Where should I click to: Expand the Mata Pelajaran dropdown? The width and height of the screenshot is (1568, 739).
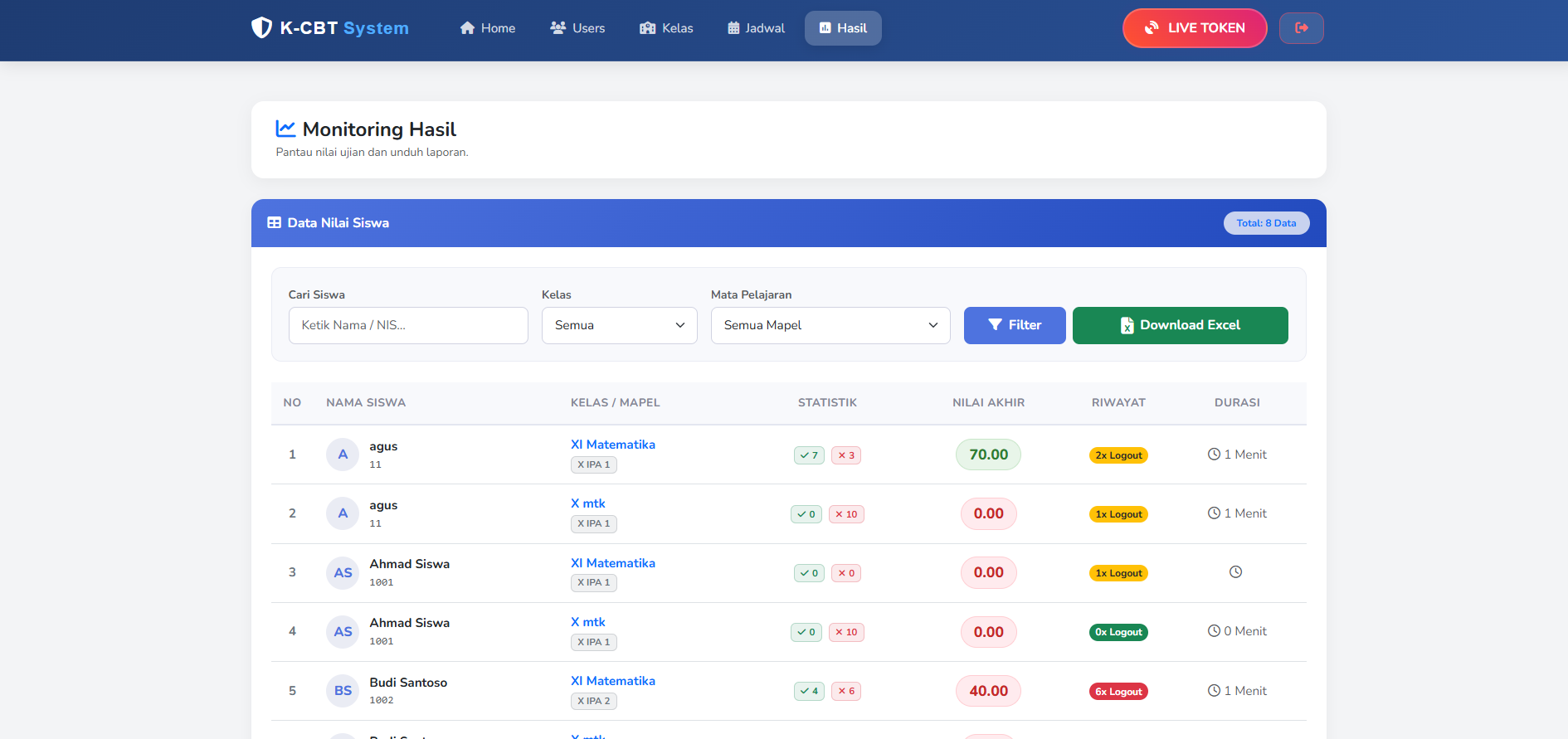830,325
